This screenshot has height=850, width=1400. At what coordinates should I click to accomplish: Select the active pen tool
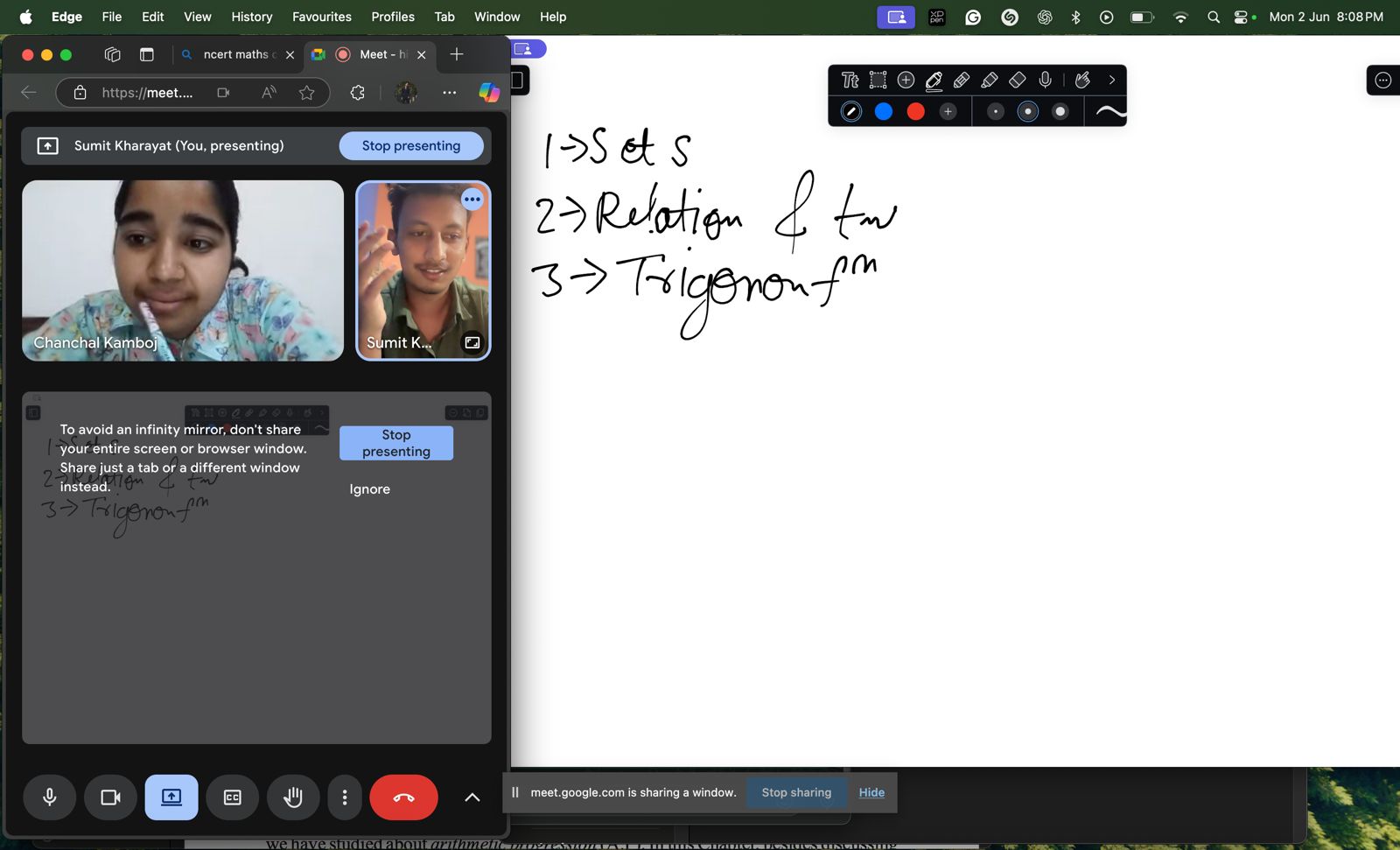point(934,81)
